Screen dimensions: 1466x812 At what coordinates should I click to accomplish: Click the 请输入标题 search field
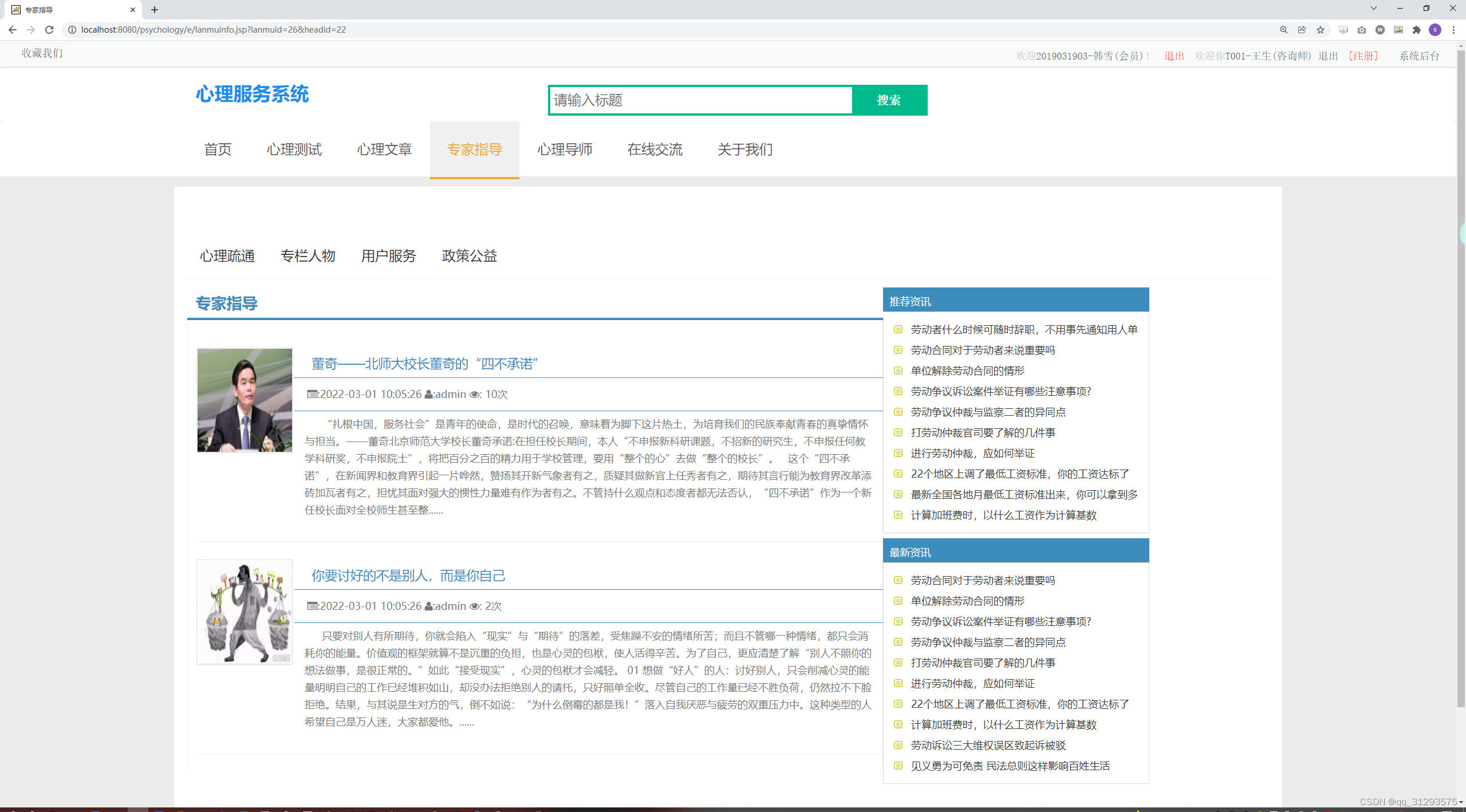pyautogui.click(x=701, y=100)
